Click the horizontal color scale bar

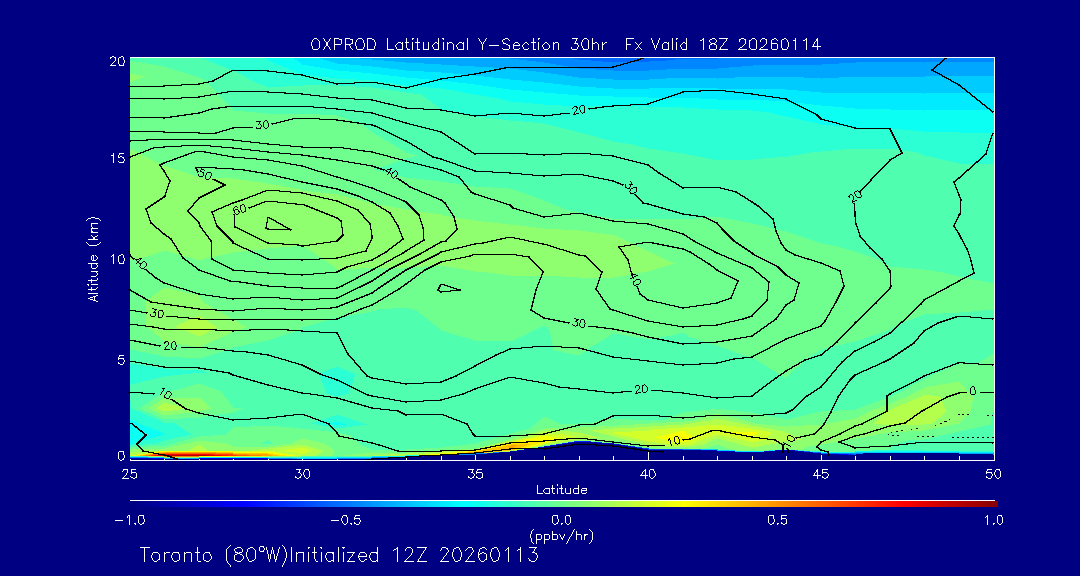click(x=563, y=504)
